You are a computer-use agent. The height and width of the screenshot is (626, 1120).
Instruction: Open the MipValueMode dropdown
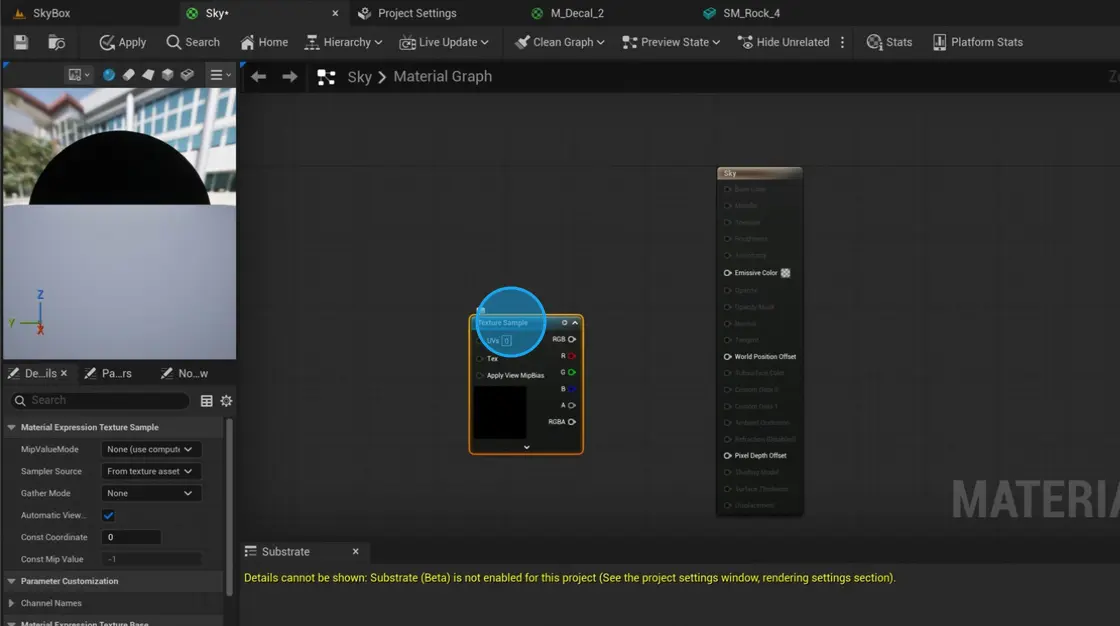151,449
